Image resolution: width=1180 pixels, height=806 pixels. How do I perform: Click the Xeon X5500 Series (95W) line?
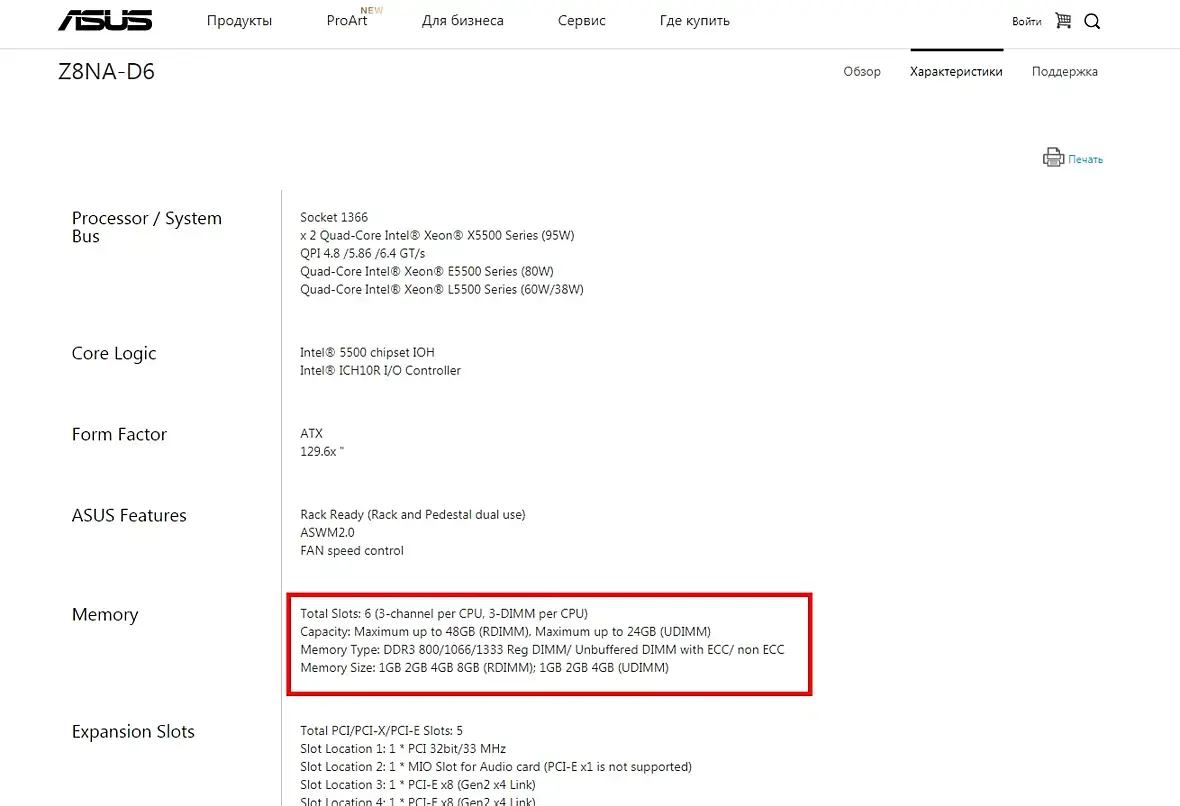coord(437,236)
